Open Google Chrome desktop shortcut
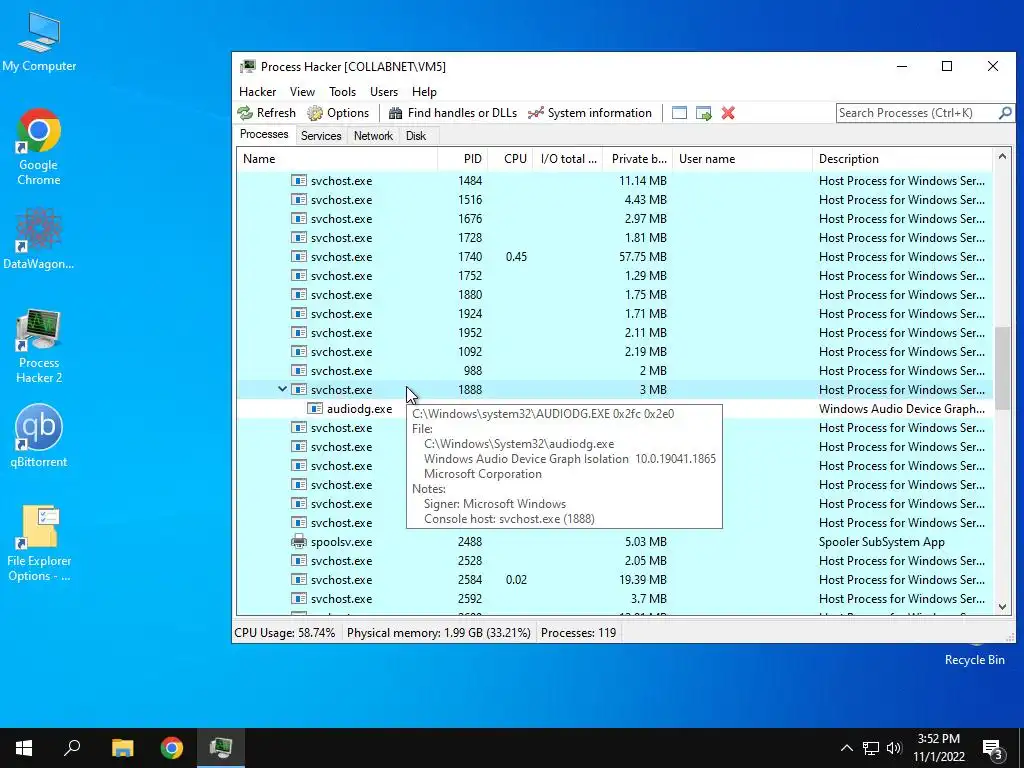The width and height of the screenshot is (1024, 768). pyautogui.click(x=39, y=148)
